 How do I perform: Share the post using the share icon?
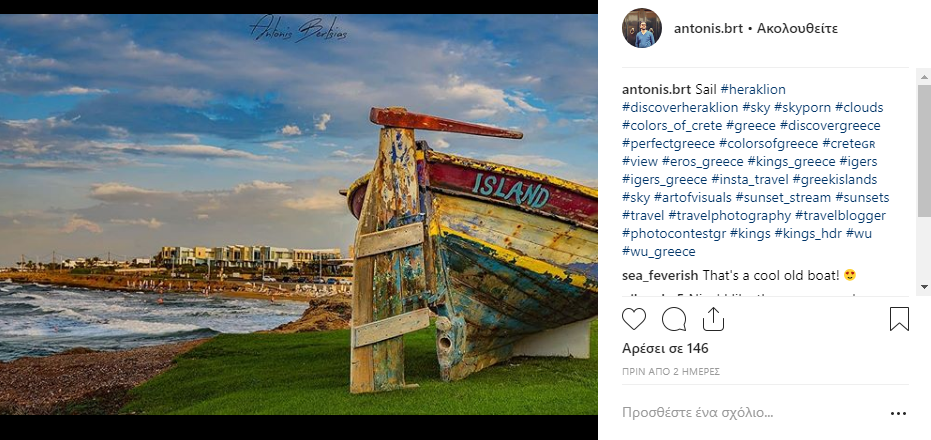coord(713,319)
